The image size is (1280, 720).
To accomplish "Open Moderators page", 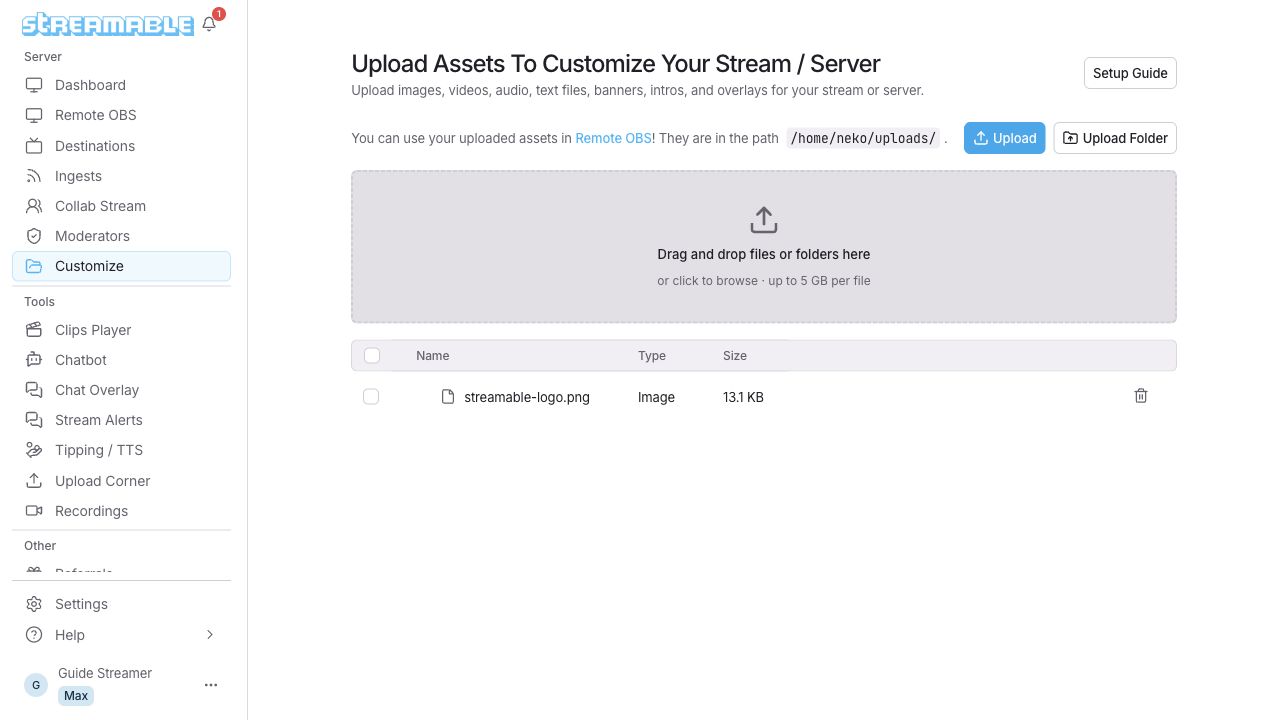I will coord(122,236).
